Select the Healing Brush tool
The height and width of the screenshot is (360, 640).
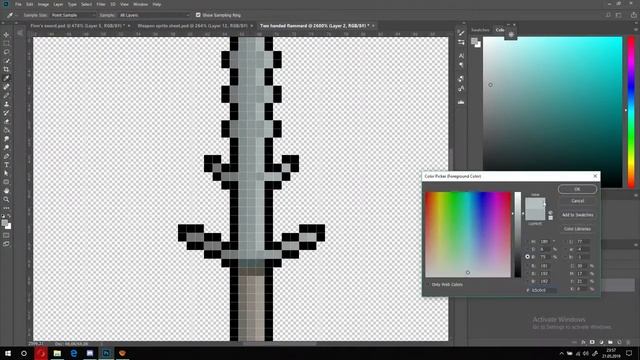pos(6,87)
